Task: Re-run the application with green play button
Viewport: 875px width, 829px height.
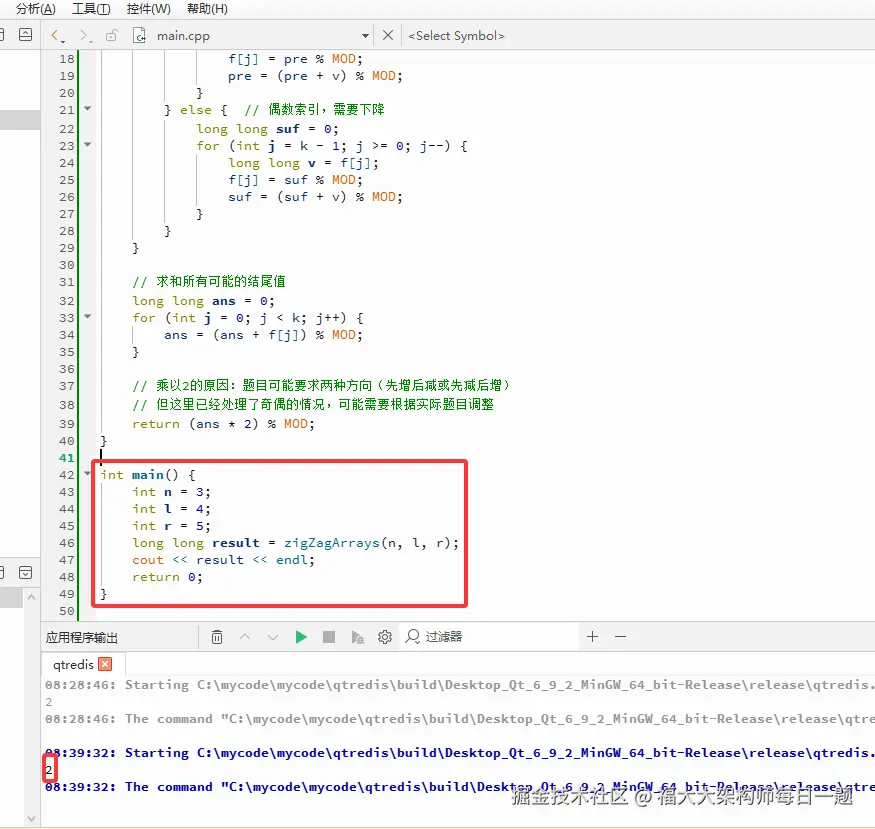Action: tap(301, 637)
